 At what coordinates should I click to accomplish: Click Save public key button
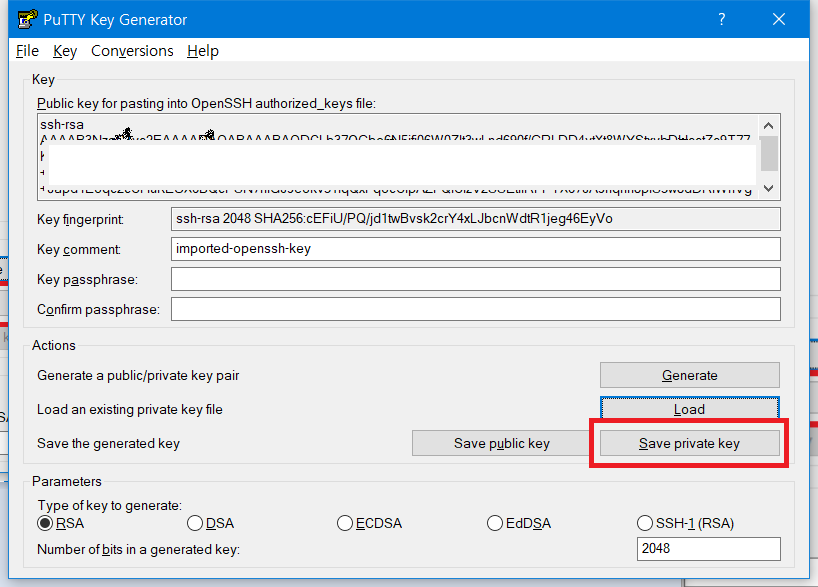pos(501,443)
